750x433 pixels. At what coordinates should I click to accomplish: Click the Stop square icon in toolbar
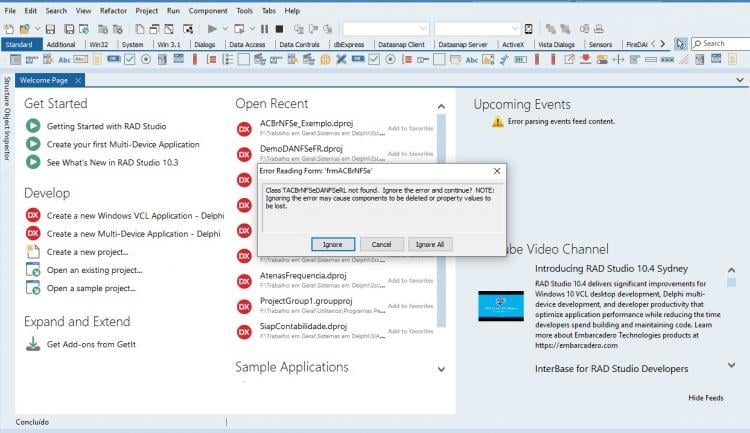(x=279, y=29)
